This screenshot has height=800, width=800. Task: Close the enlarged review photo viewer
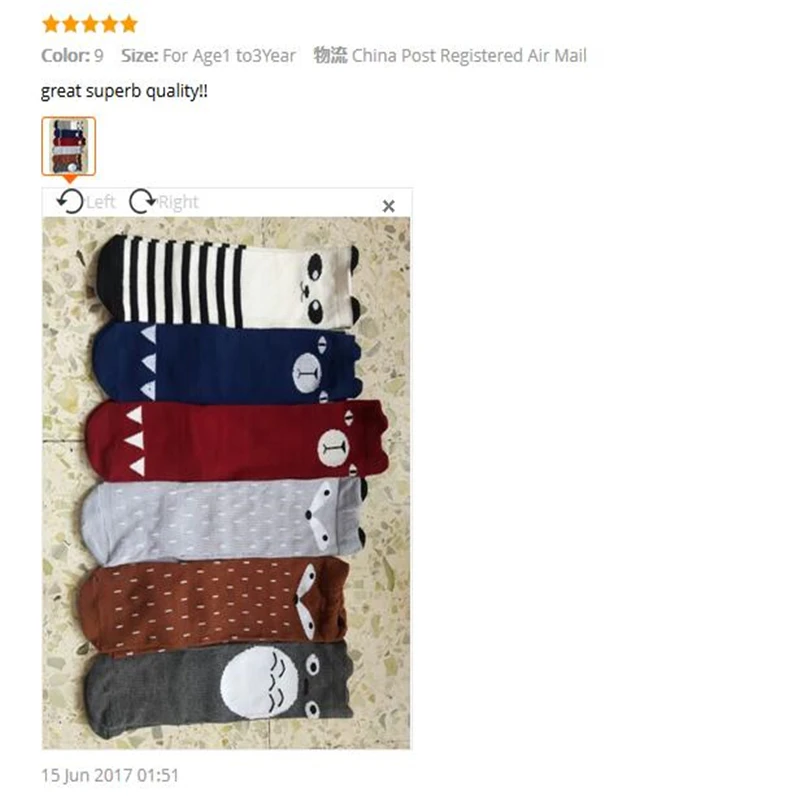[388, 206]
